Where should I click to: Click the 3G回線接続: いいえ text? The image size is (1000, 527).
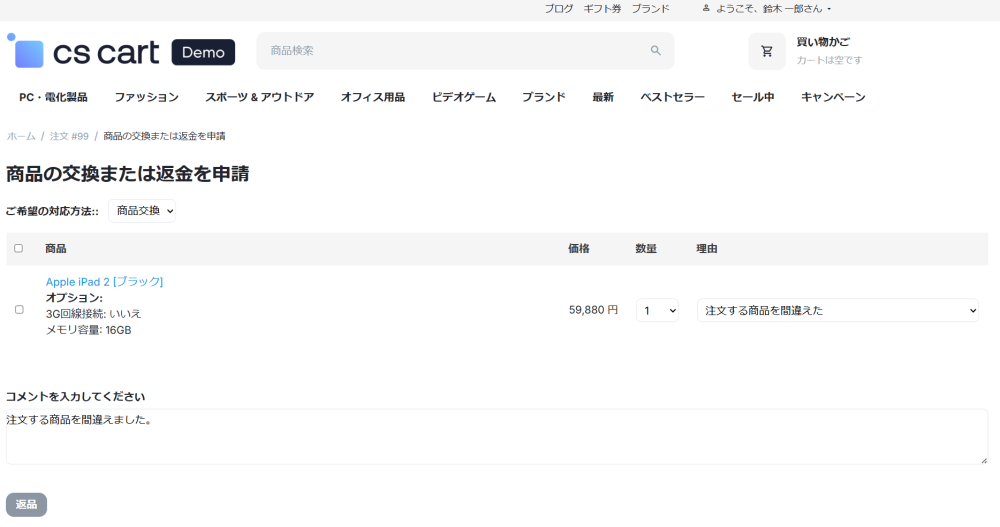pos(94,314)
